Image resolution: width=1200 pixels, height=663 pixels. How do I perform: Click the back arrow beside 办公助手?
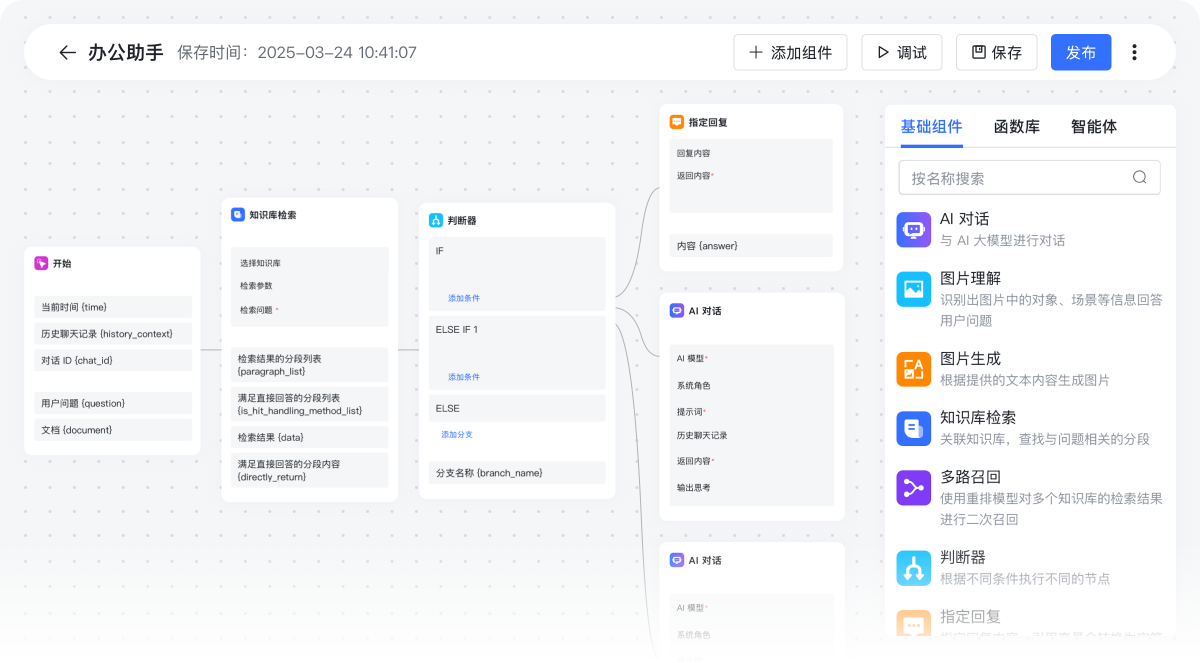click(67, 53)
